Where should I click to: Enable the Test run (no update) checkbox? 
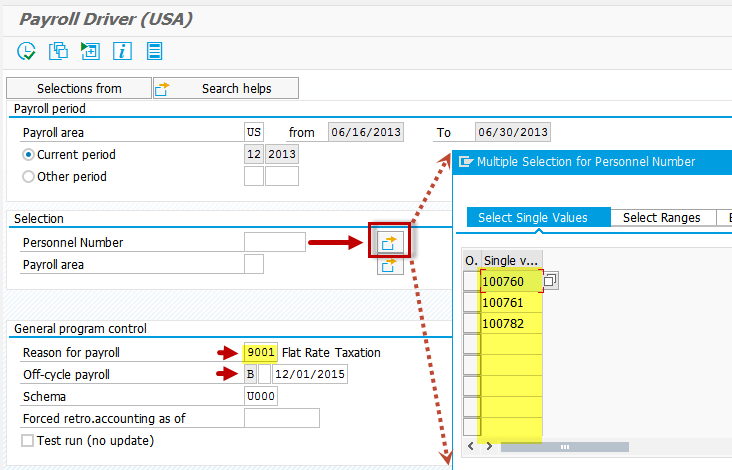tap(28, 441)
